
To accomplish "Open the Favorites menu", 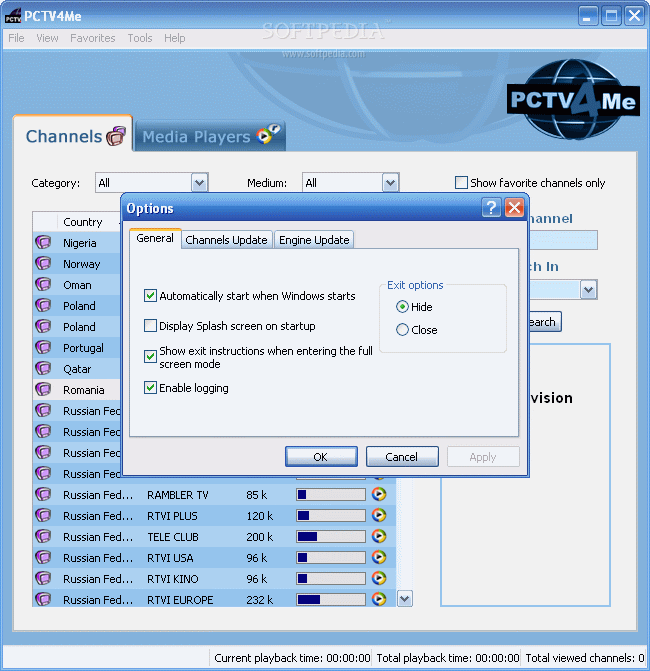I will (92, 38).
